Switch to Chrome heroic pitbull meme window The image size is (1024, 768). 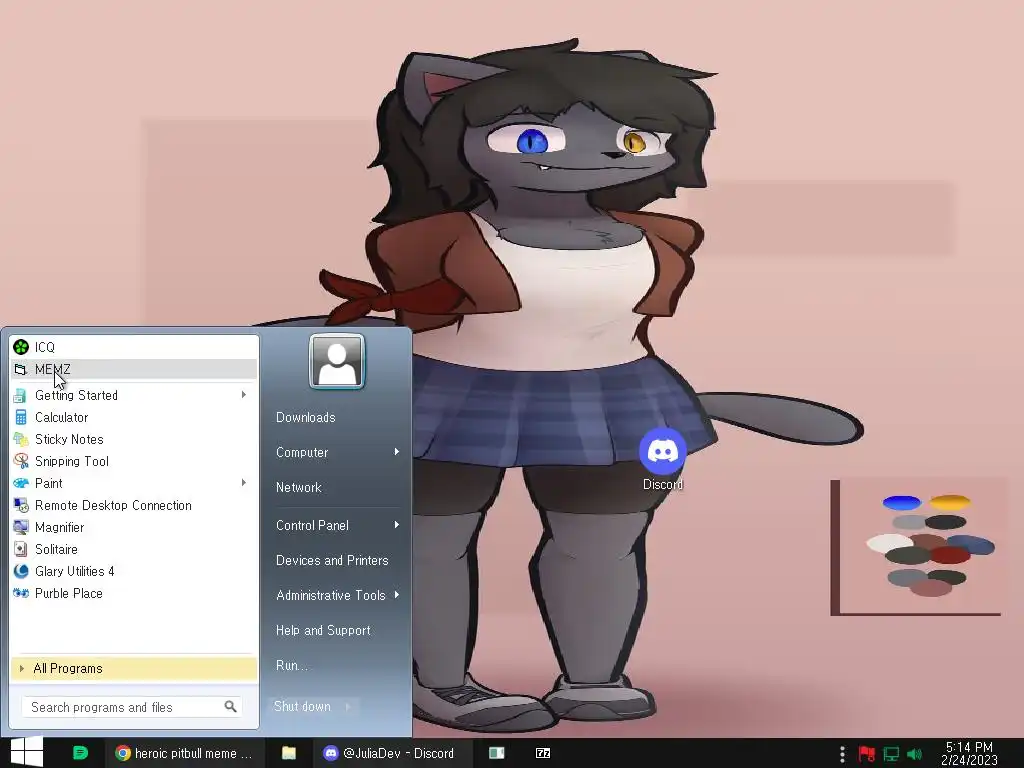click(184, 753)
